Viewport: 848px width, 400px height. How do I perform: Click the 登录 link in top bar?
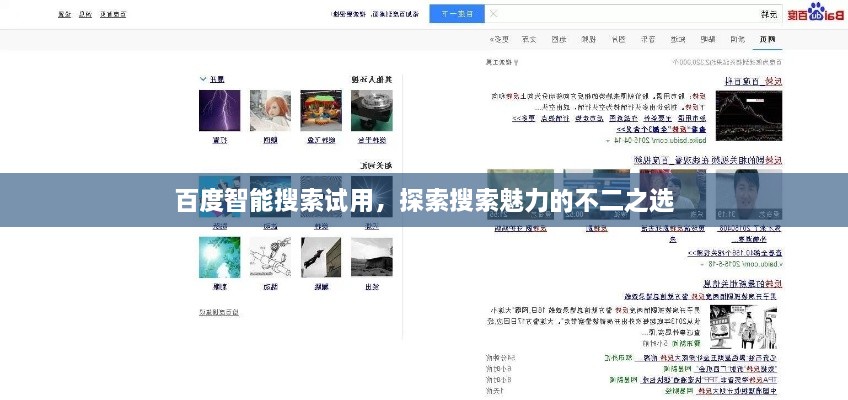pyautogui.click(x=64, y=14)
